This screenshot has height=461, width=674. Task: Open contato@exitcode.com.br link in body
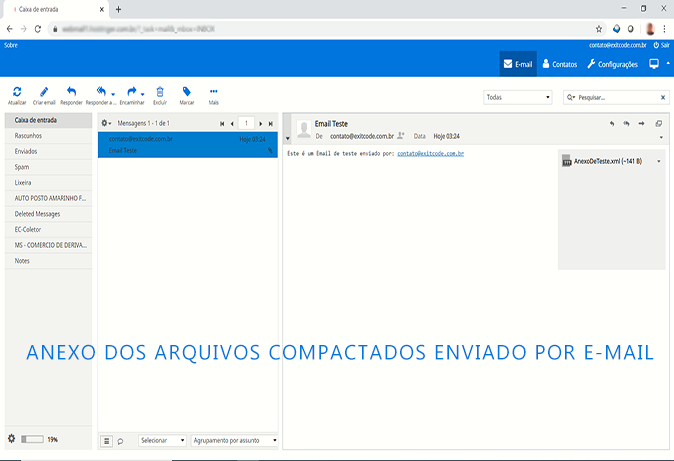[x=430, y=154]
